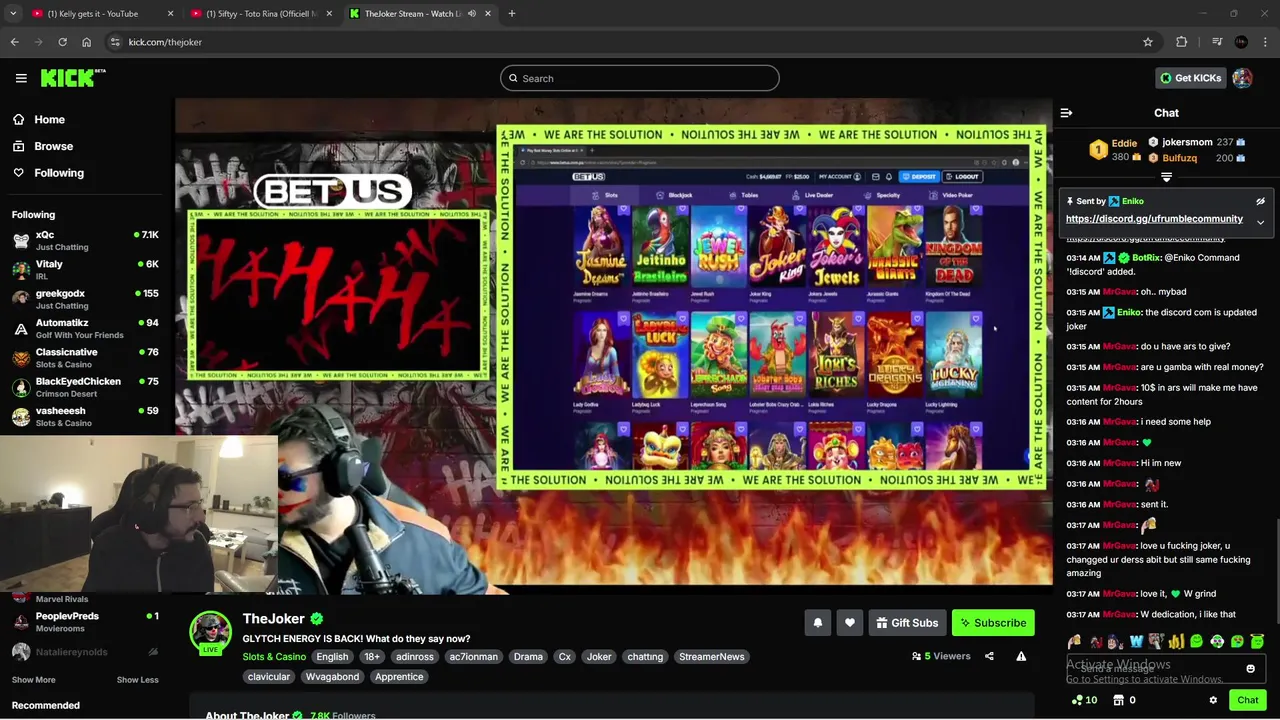Bookmark this page with star
The width and height of the screenshot is (1280, 720).
click(x=1148, y=42)
